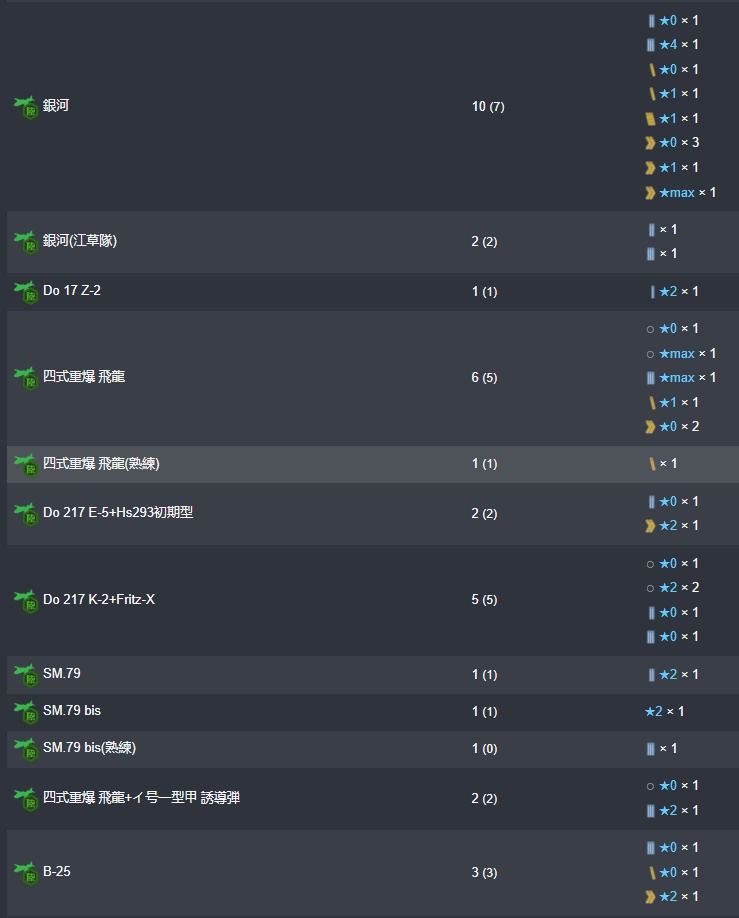Click the green icon beside 四式重爆 飛龍+イ号一型甲 誘導弾

(x=25, y=798)
